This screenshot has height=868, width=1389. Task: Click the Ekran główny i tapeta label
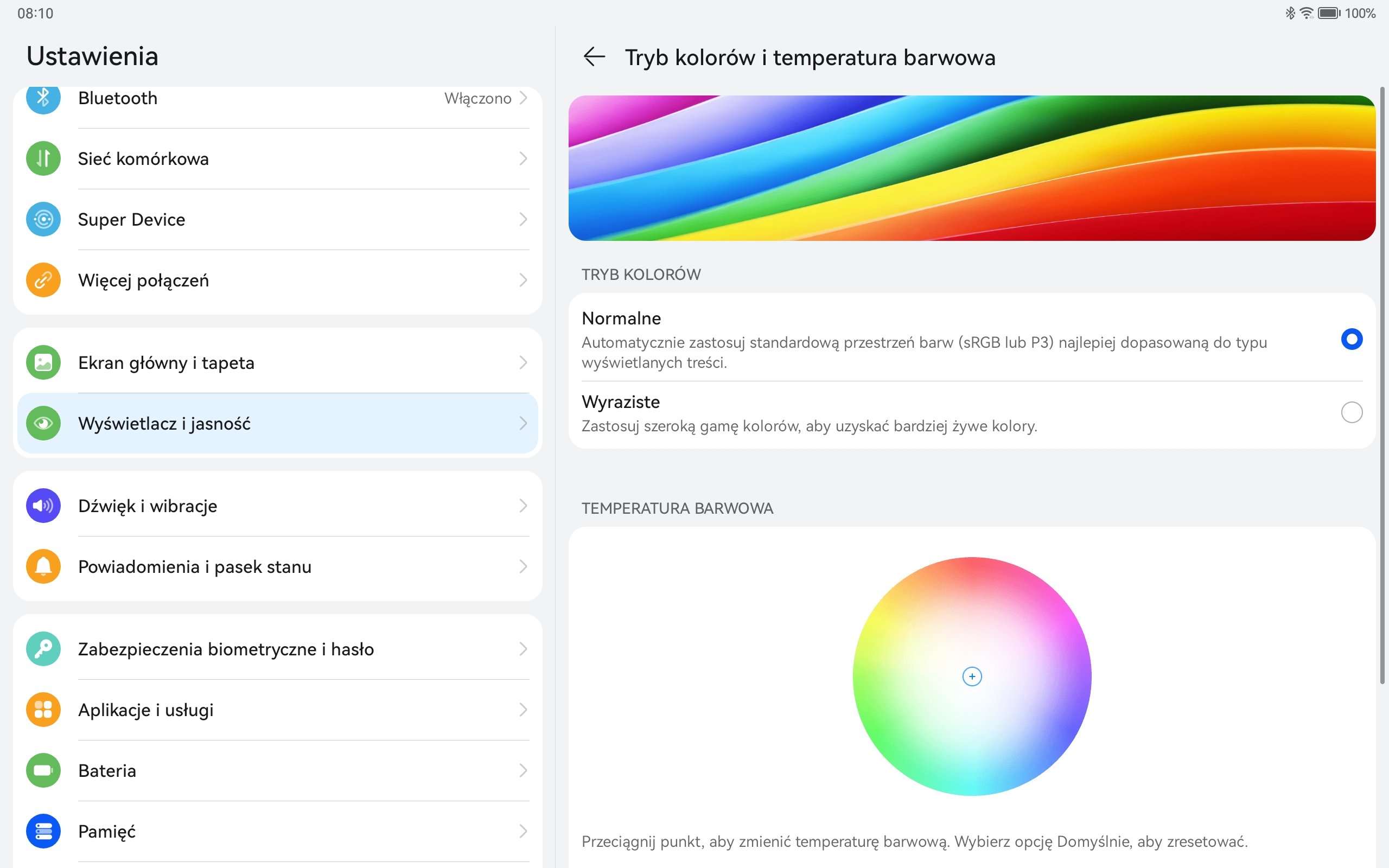click(x=166, y=363)
